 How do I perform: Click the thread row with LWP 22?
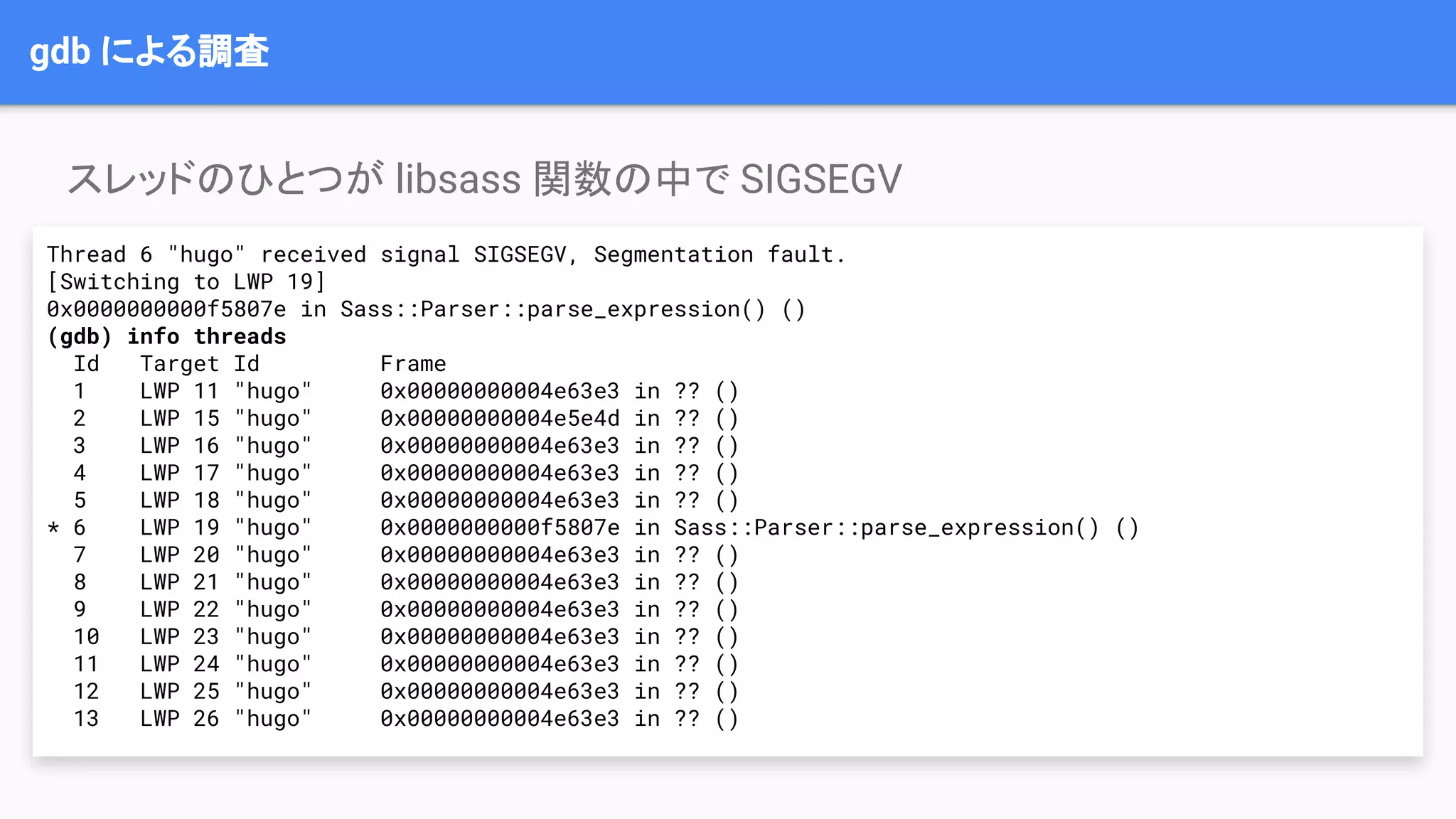coord(406,609)
